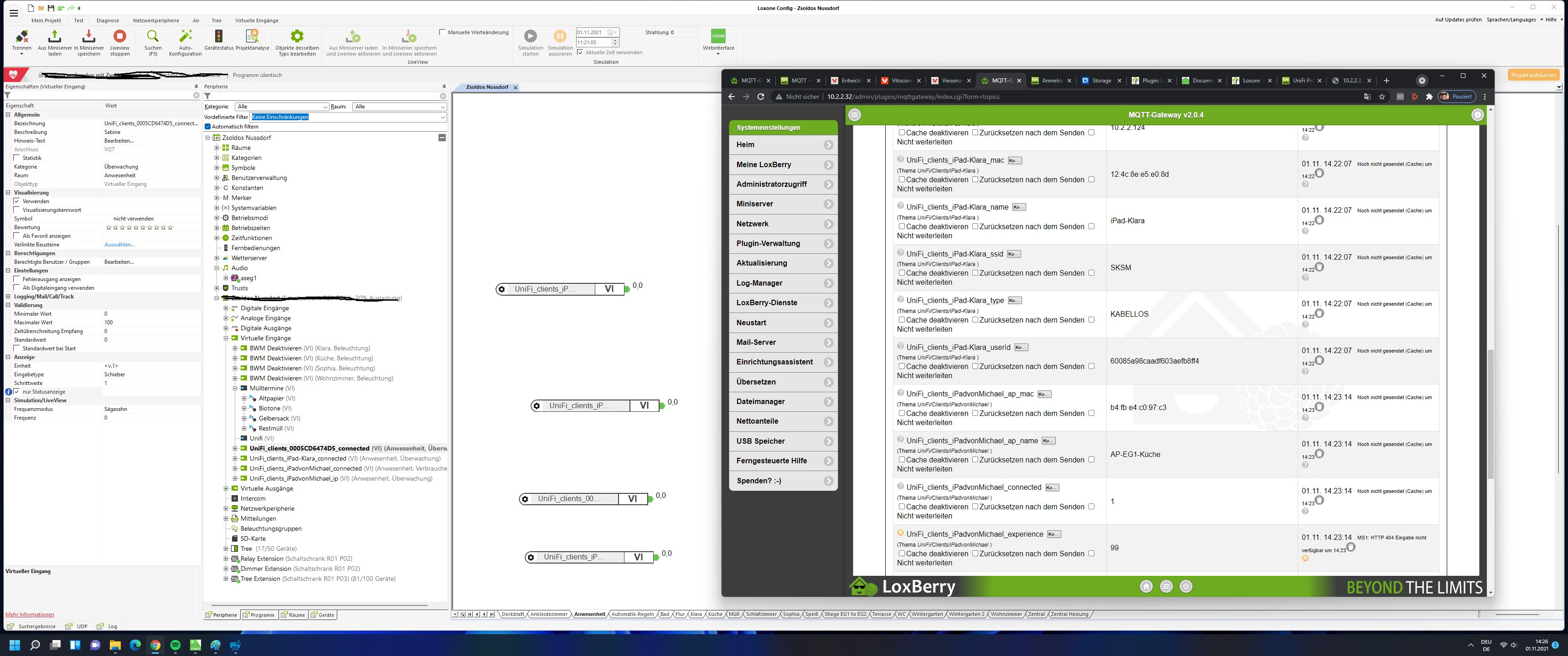Open Spotify from the taskbar
Viewport: 1568px width, 656px height.
[x=175, y=645]
